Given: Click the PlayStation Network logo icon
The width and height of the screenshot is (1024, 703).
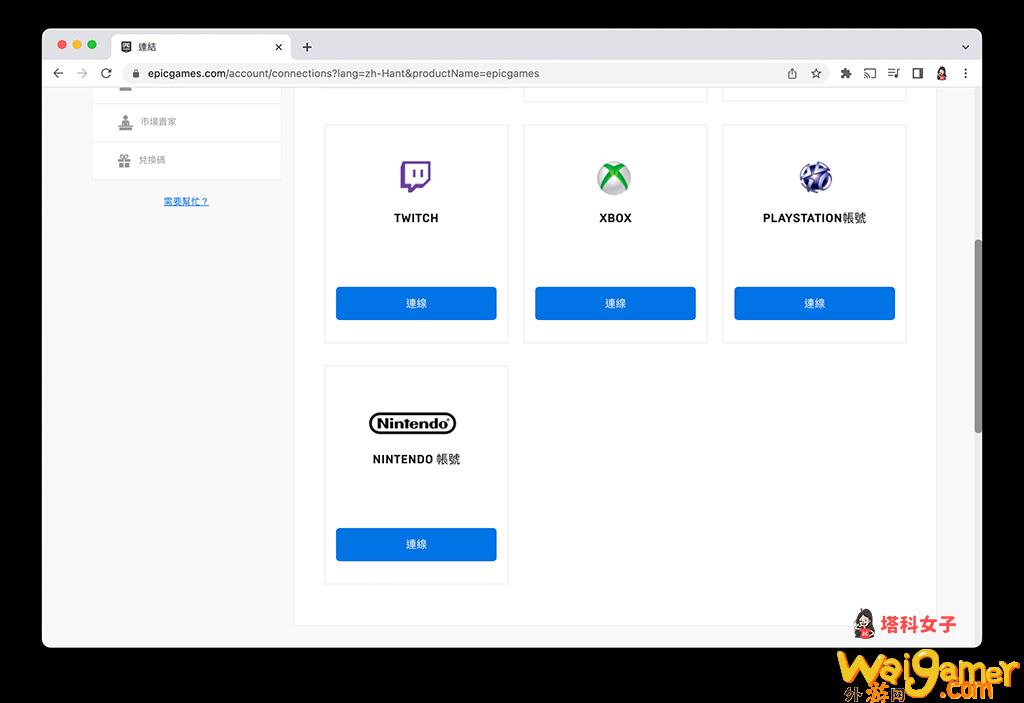Looking at the screenshot, I should (815, 178).
